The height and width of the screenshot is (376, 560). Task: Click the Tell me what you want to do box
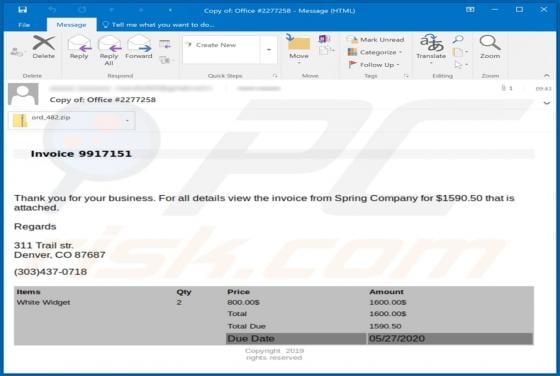coord(159,25)
